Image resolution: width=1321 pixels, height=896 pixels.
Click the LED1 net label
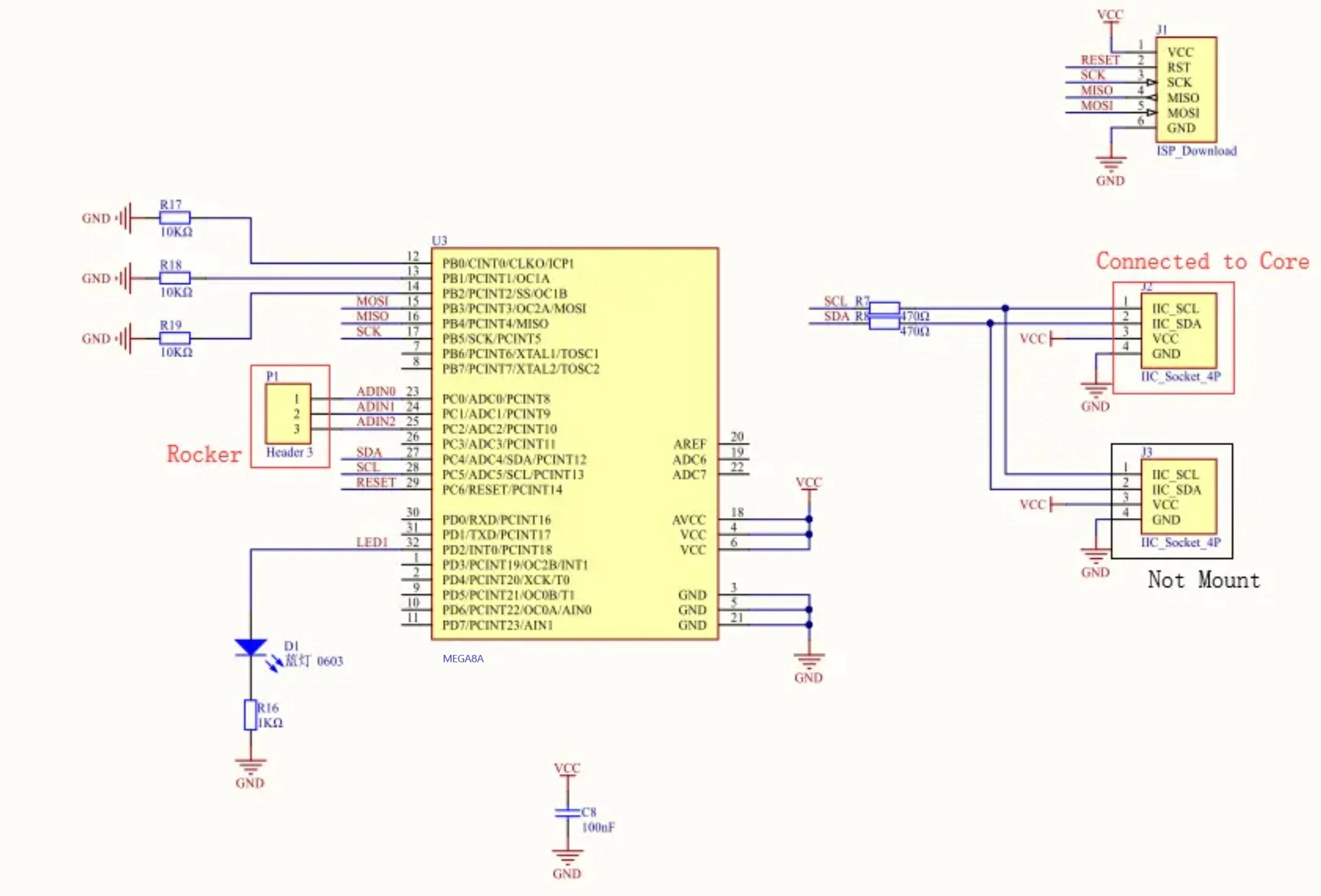point(372,542)
